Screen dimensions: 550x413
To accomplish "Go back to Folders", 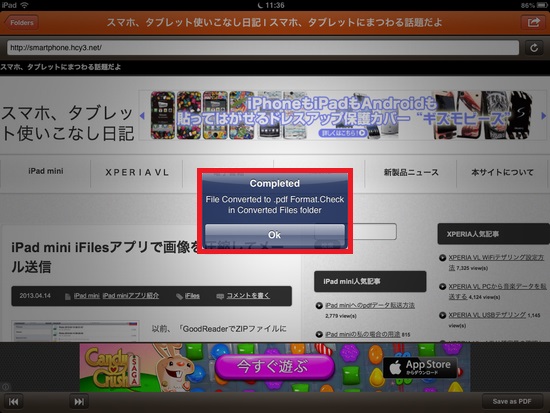I will click(21, 23).
